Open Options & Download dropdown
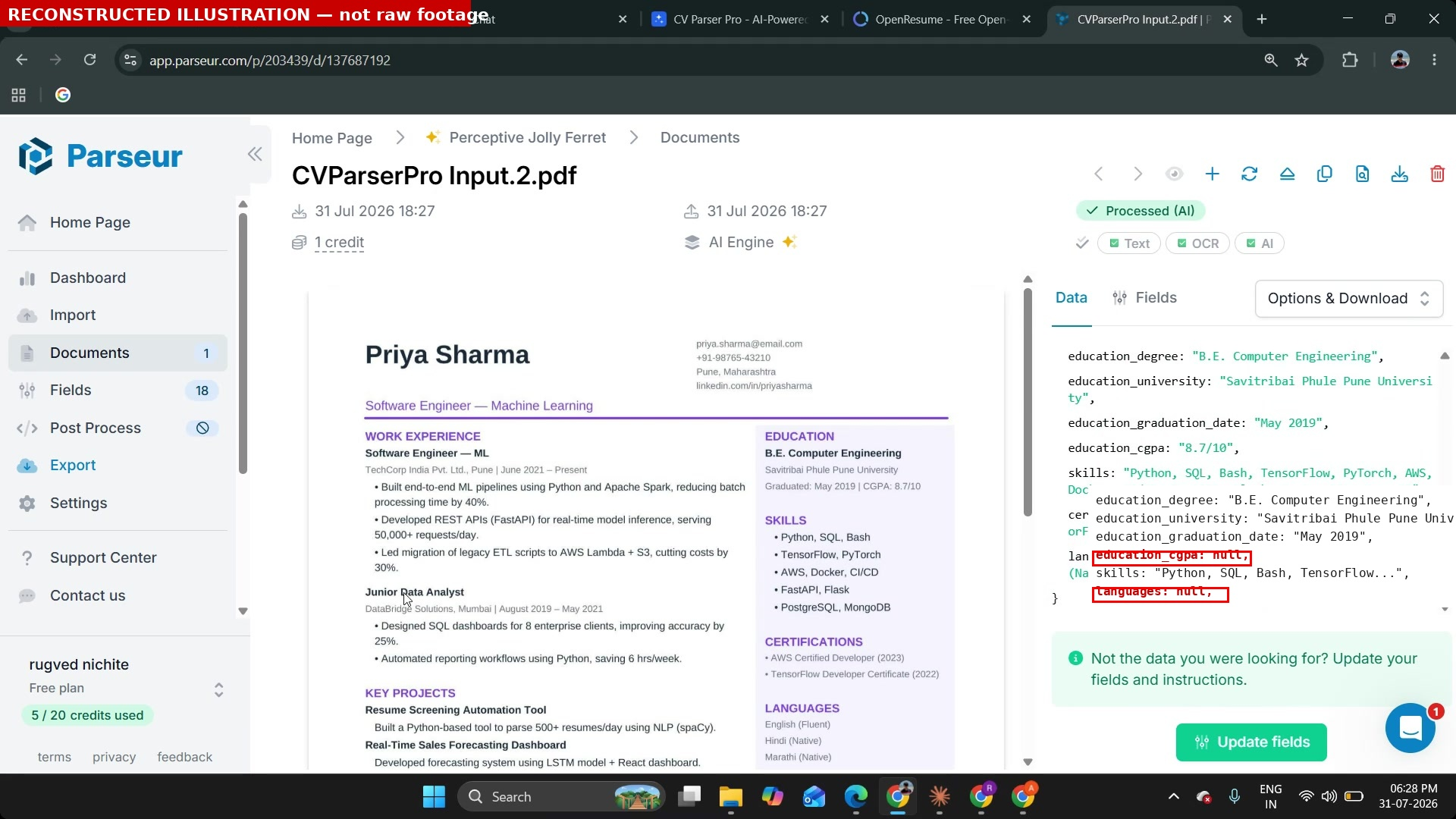This screenshot has height=819, width=1456. pyautogui.click(x=1349, y=299)
